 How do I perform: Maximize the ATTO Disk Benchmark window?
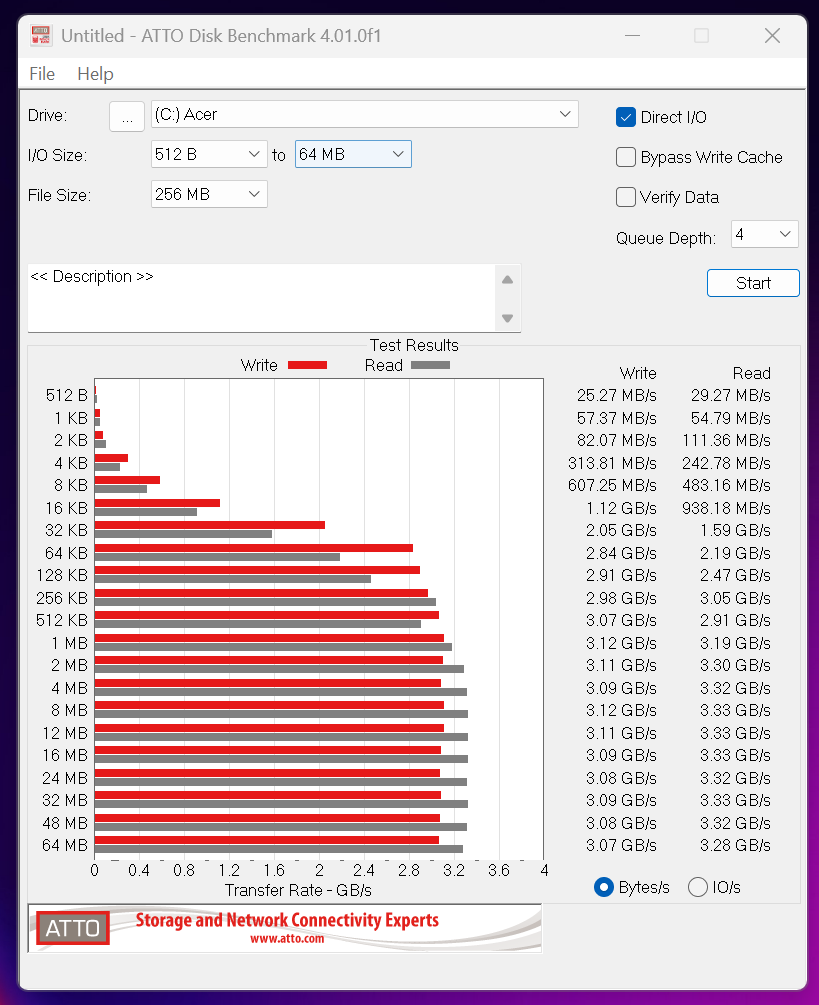(701, 36)
